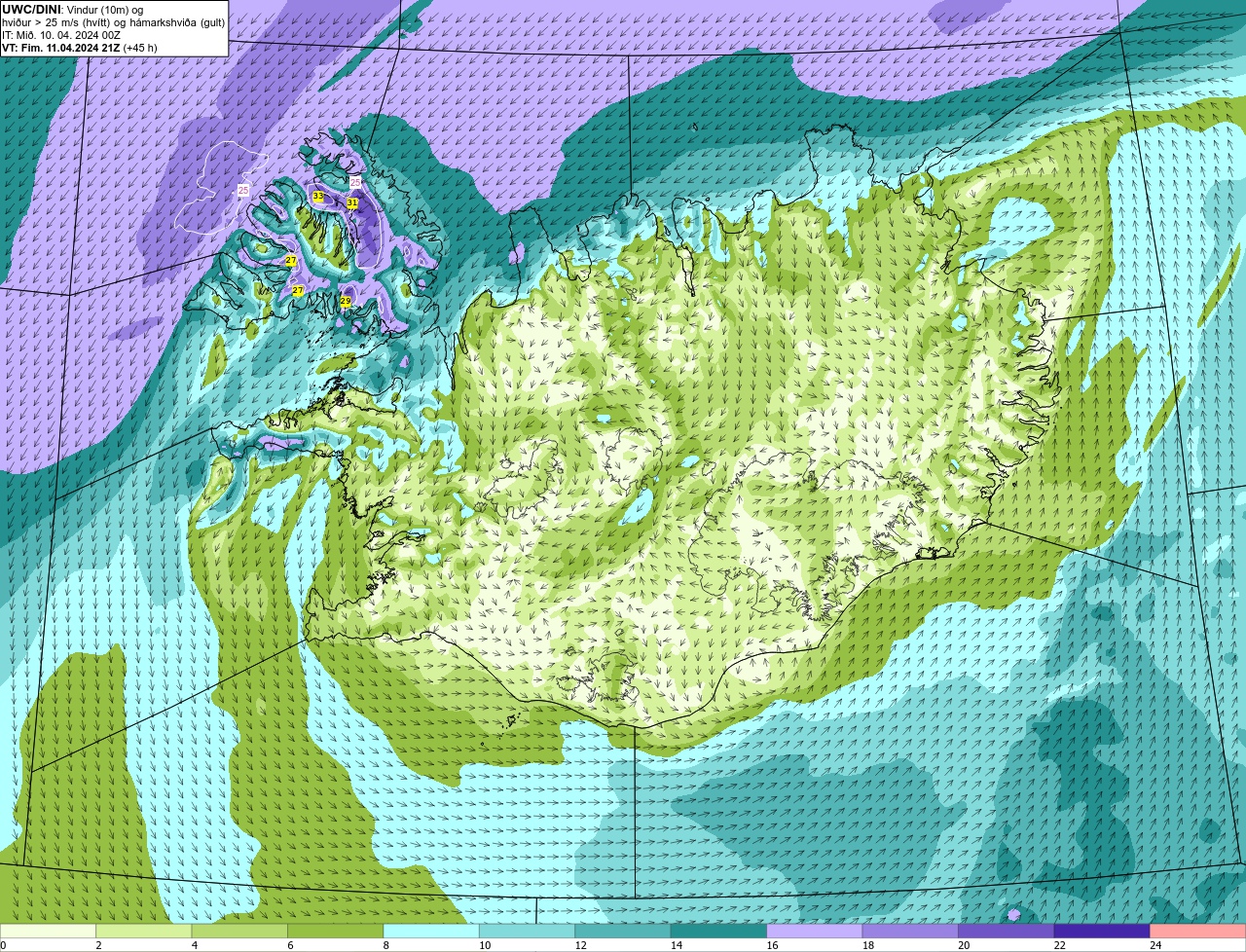1246x952 pixels.
Task: Click the legend scale number 10
Action: coord(485,945)
